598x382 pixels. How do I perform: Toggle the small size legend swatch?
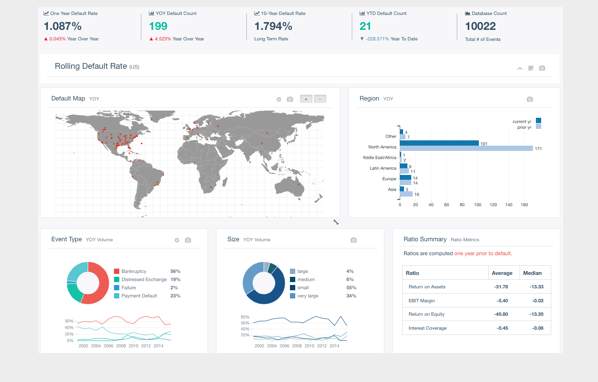pos(293,287)
